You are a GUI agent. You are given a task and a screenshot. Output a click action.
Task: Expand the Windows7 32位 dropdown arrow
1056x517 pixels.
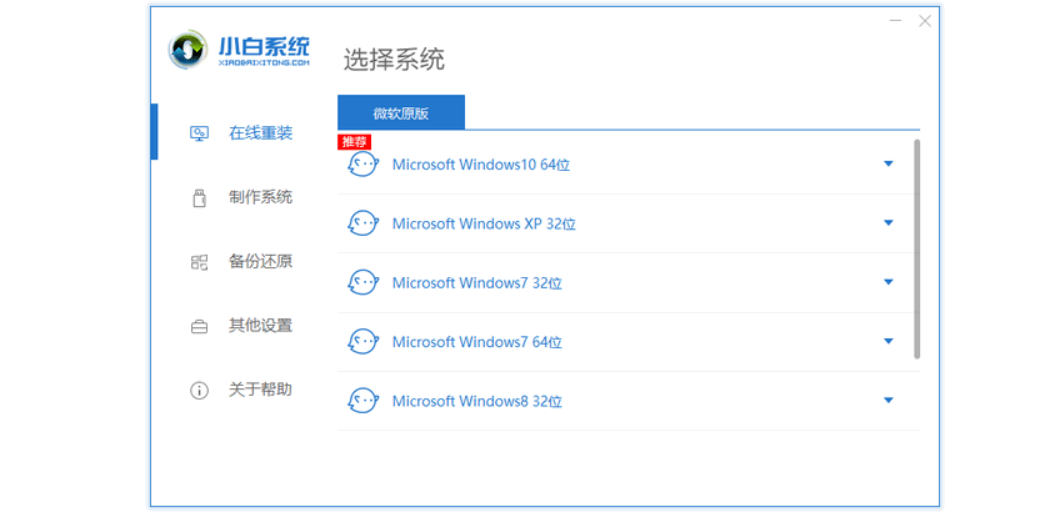point(888,282)
